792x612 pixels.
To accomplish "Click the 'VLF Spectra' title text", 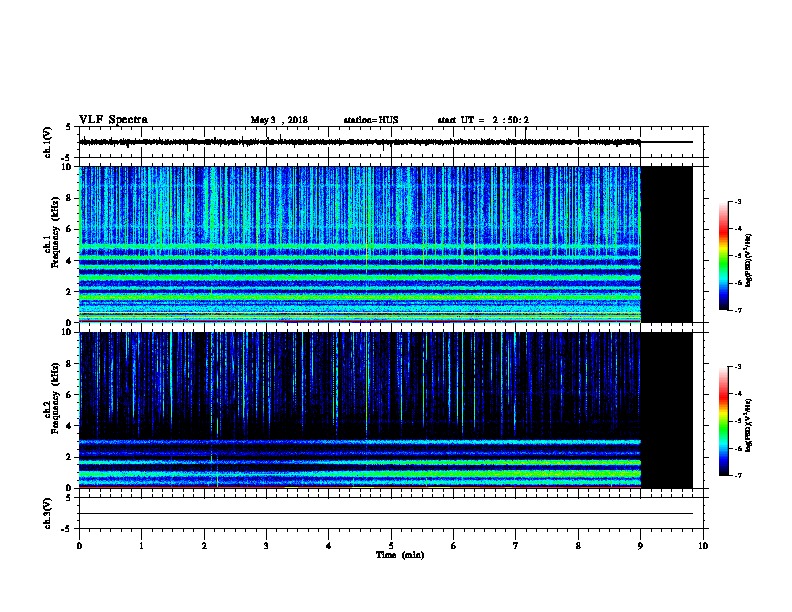I will (x=113, y=120).
